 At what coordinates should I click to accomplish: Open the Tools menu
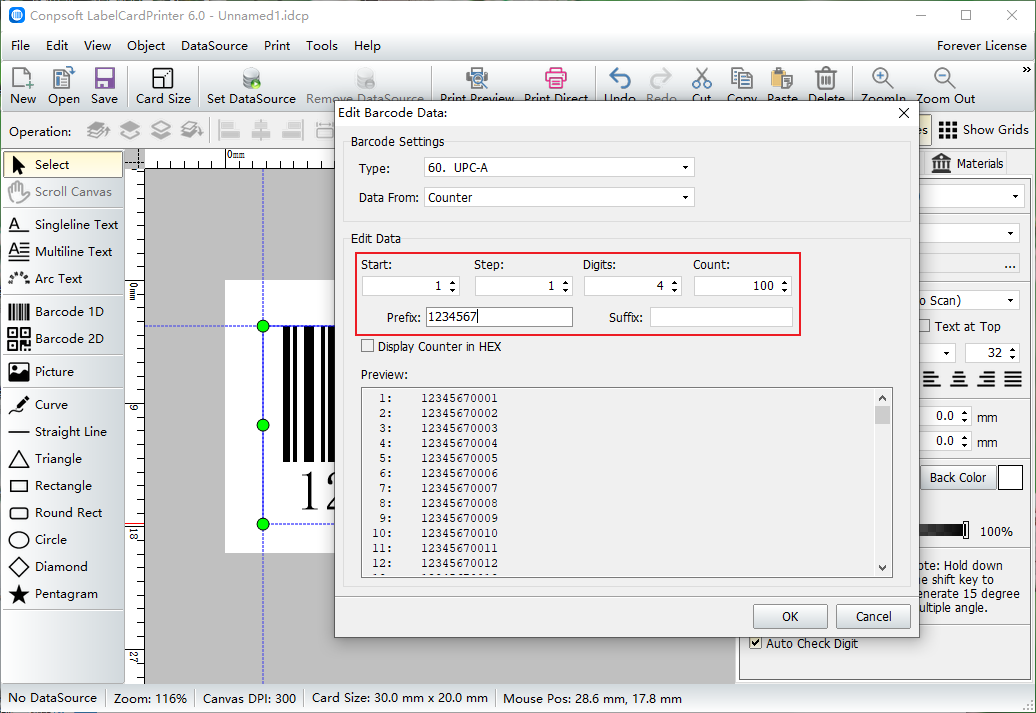point(322,46)
